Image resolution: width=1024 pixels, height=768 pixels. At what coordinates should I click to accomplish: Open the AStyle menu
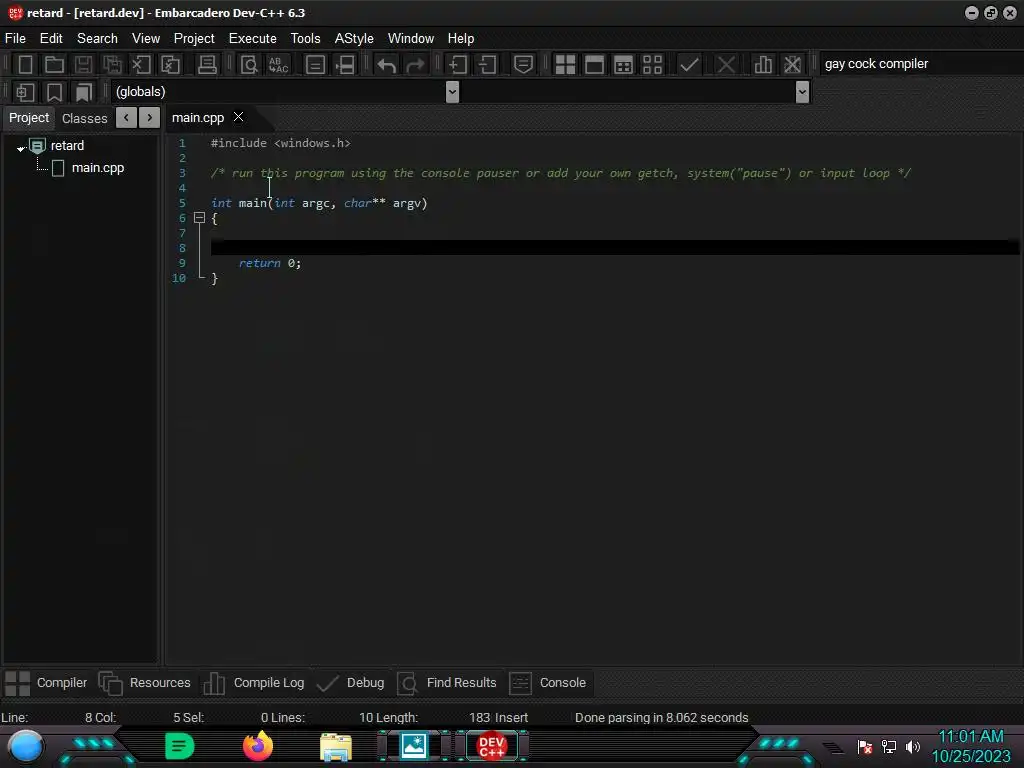pyautogui.click(x=354, y=39)
